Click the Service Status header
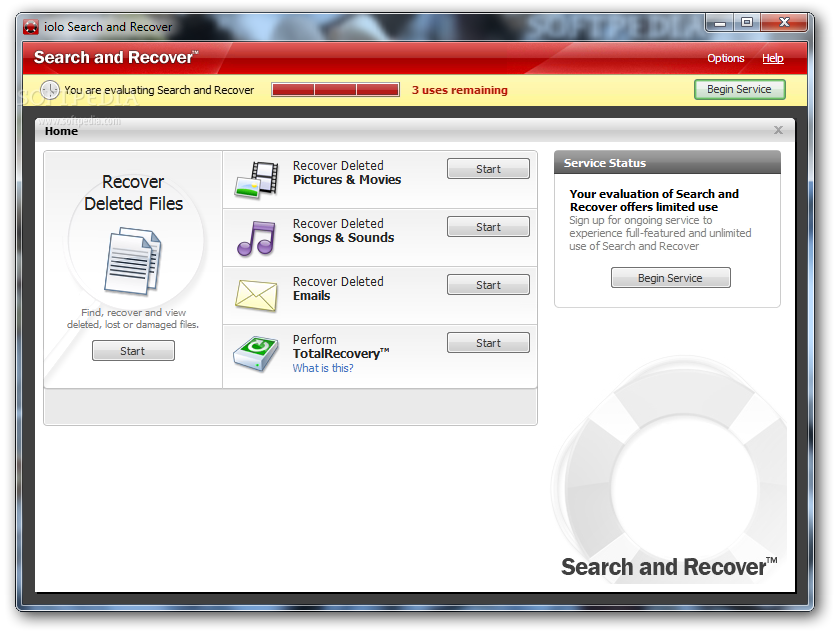The height and width of the screenshot is (632, 835). point(667,163)
